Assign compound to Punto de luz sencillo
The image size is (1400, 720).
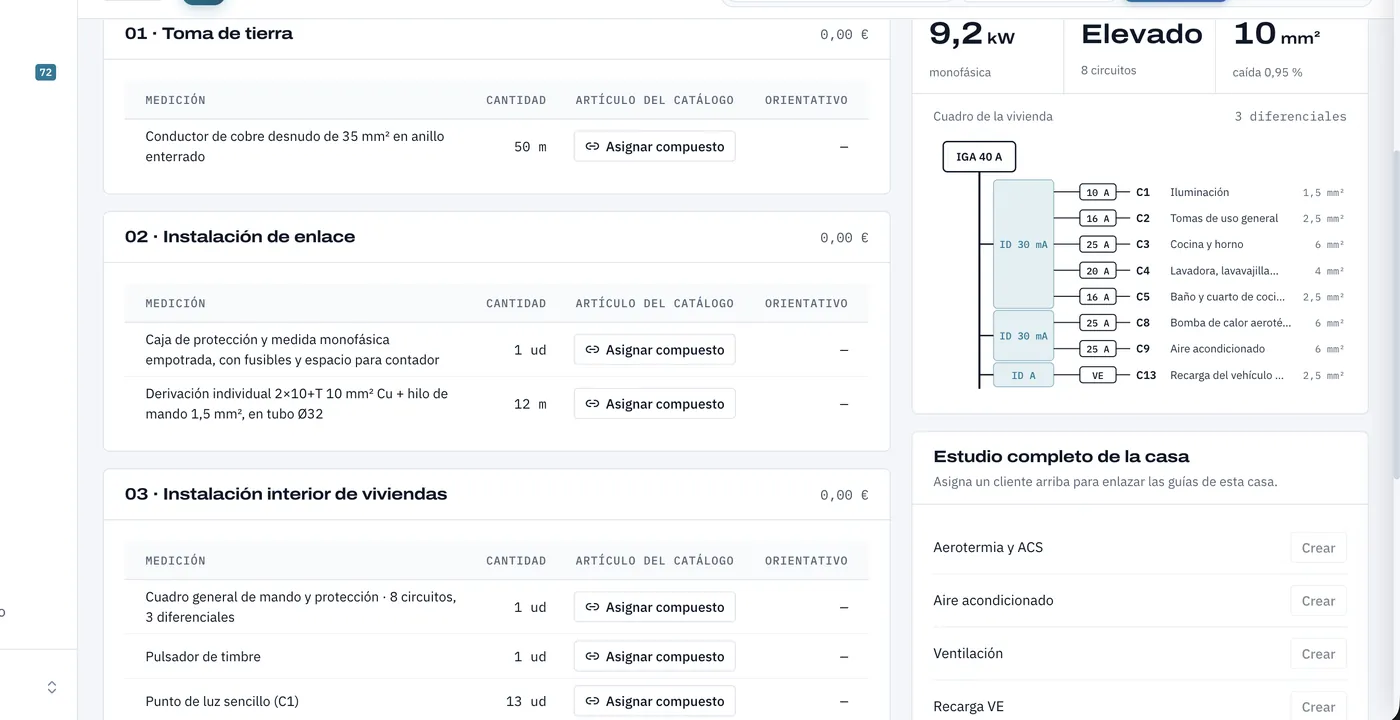(x=655, y=701)
